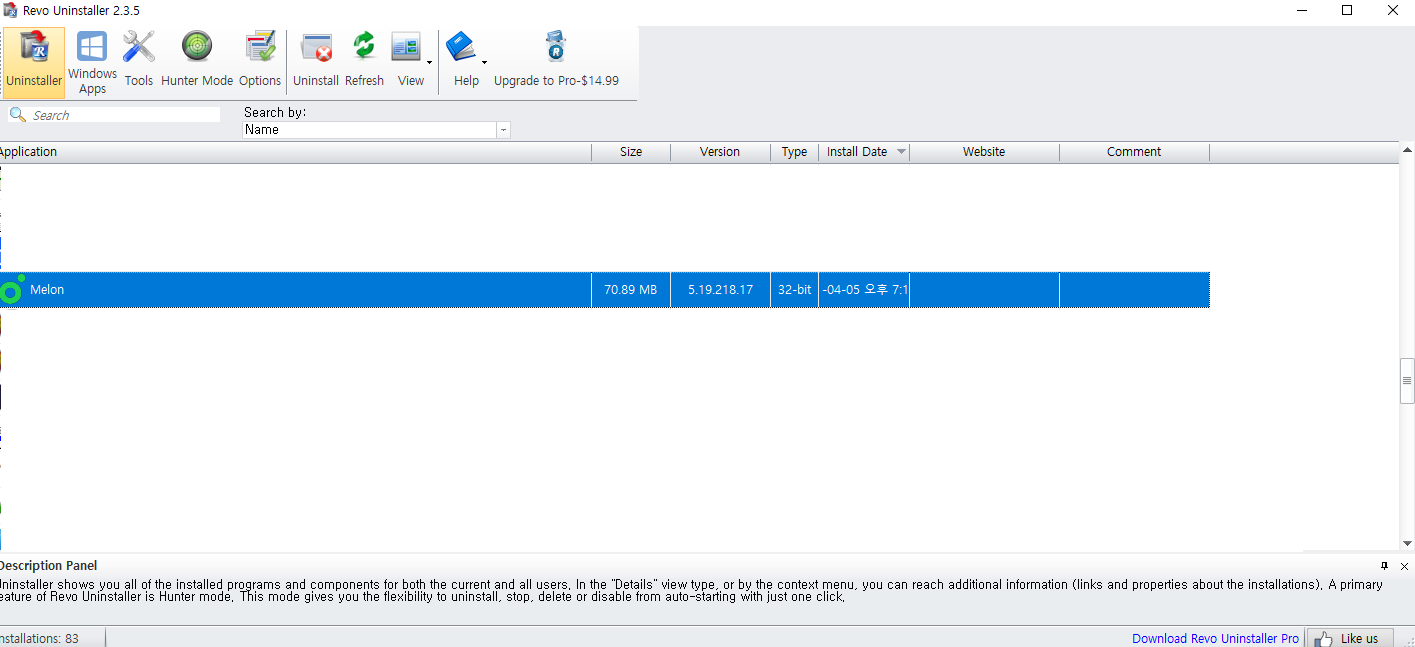Open the Uninstaller section
The image size is (1415, 647).
tap(34, 62)
